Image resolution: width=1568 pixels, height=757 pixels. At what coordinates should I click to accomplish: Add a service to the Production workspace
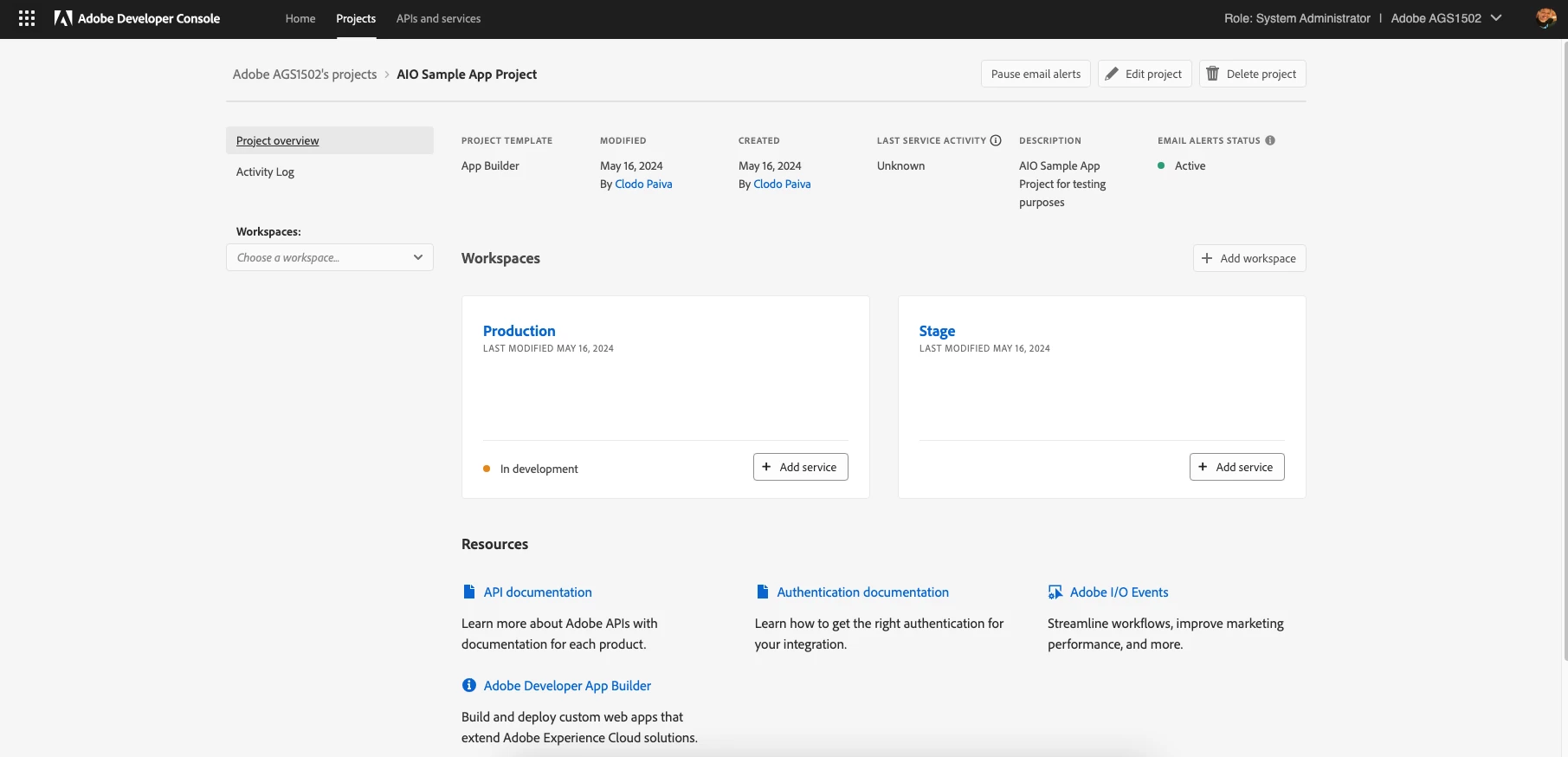pyautogui.click(x=801, y=467)
